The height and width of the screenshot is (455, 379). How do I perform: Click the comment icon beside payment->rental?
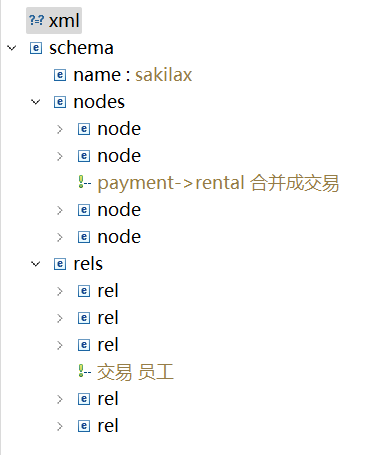click(84, 183)
